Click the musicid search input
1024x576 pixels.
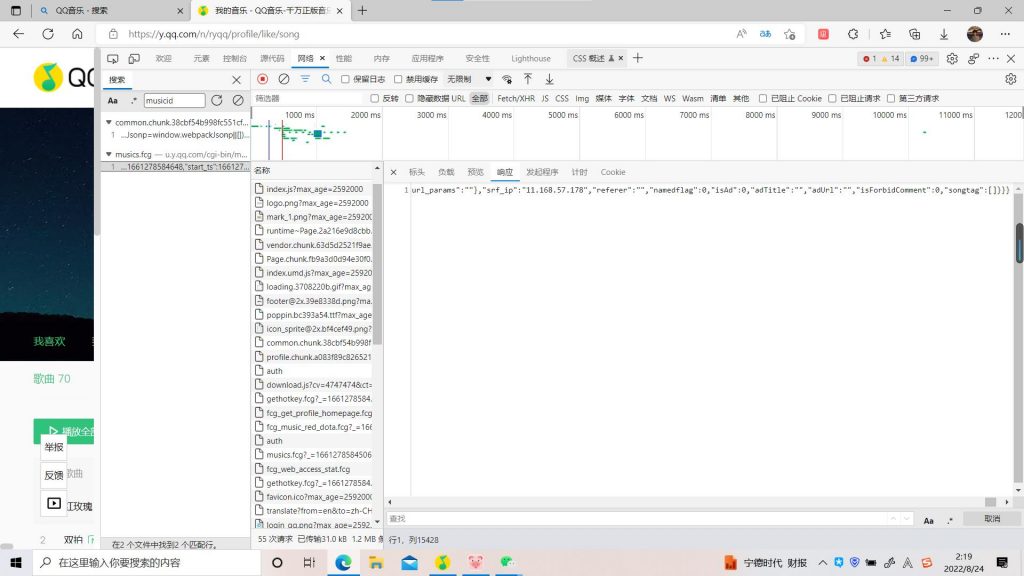point(174,100)
